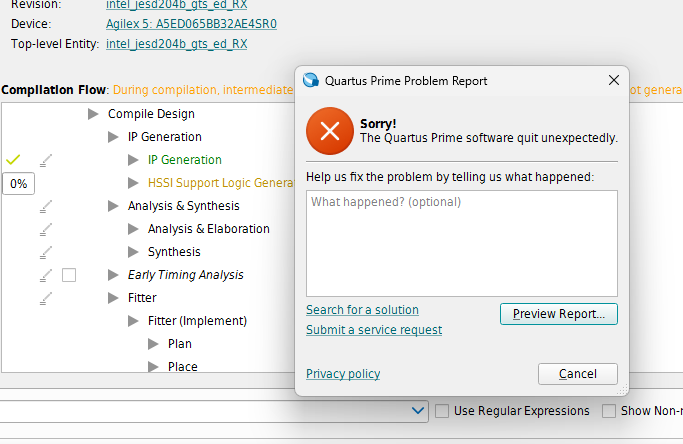Open the Submit a service request link
The width and height of the screenshot is (683, 444).
[374, 330]
